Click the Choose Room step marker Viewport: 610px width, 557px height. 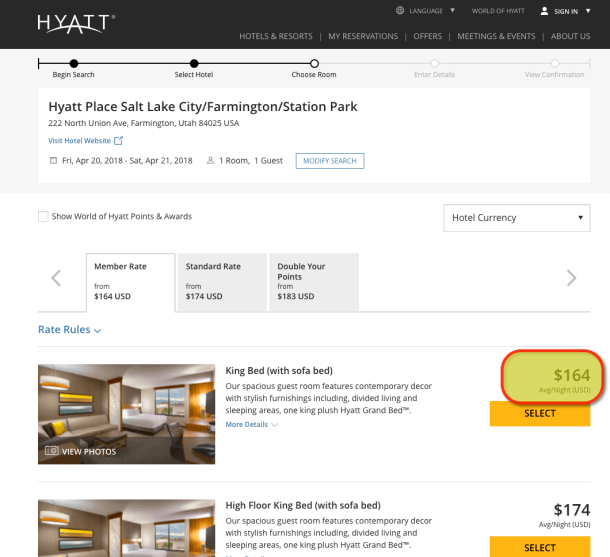pos(314,63)
